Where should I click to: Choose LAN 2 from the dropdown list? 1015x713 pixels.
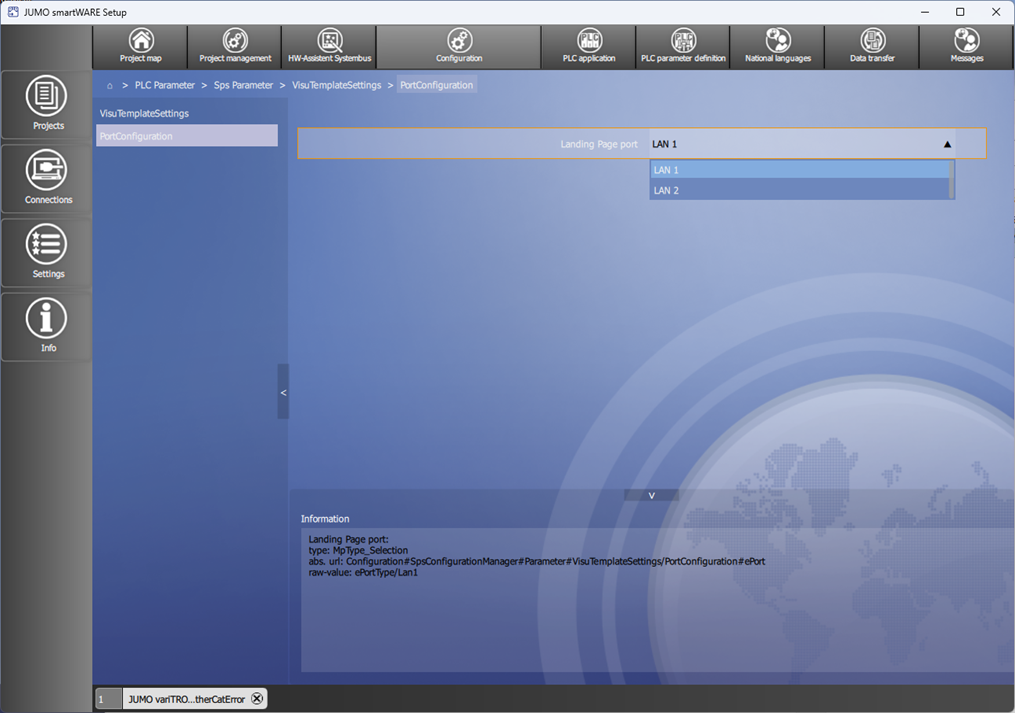pos(799,190)
